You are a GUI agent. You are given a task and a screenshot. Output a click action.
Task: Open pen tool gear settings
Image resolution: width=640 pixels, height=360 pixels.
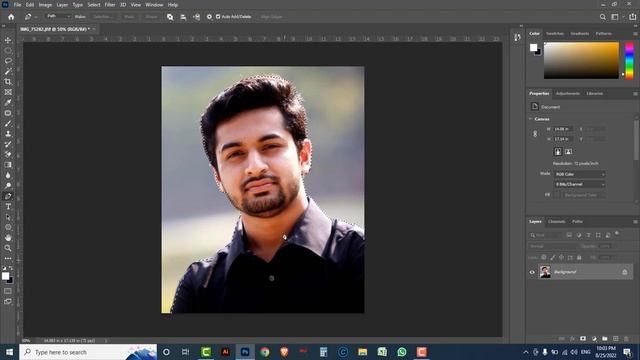(209, 17)
